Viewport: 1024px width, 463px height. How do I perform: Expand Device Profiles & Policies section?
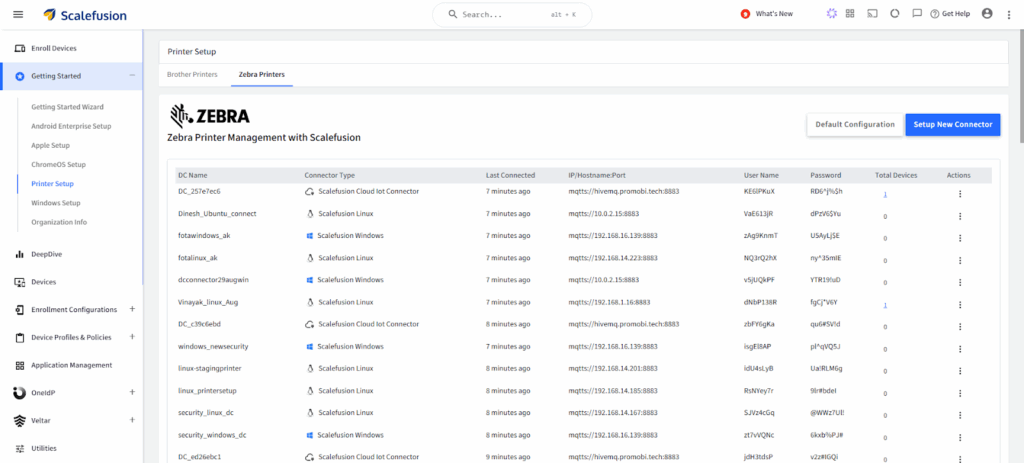point(132,337)
